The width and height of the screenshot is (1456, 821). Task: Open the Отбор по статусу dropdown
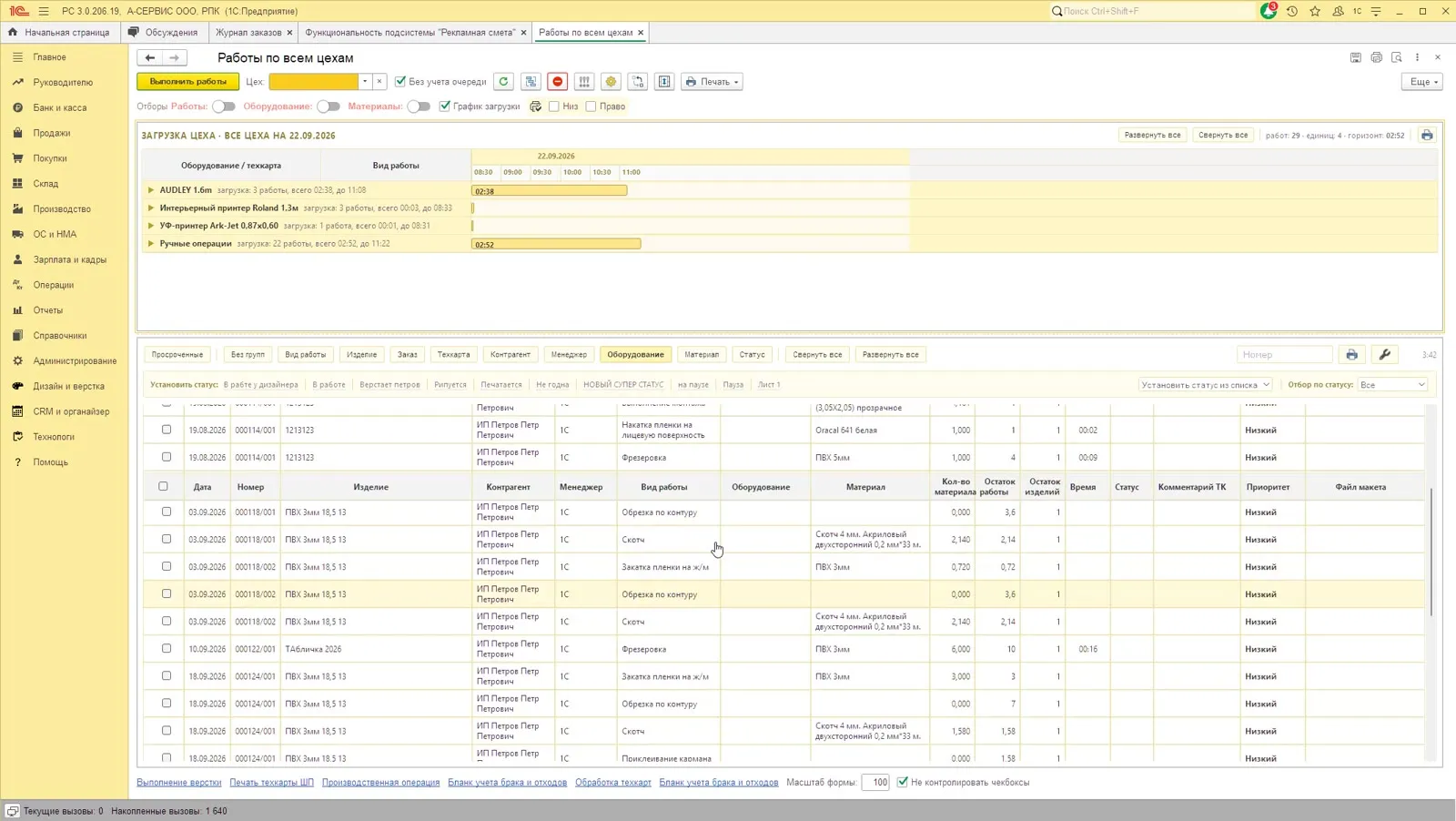(1393, 385)
